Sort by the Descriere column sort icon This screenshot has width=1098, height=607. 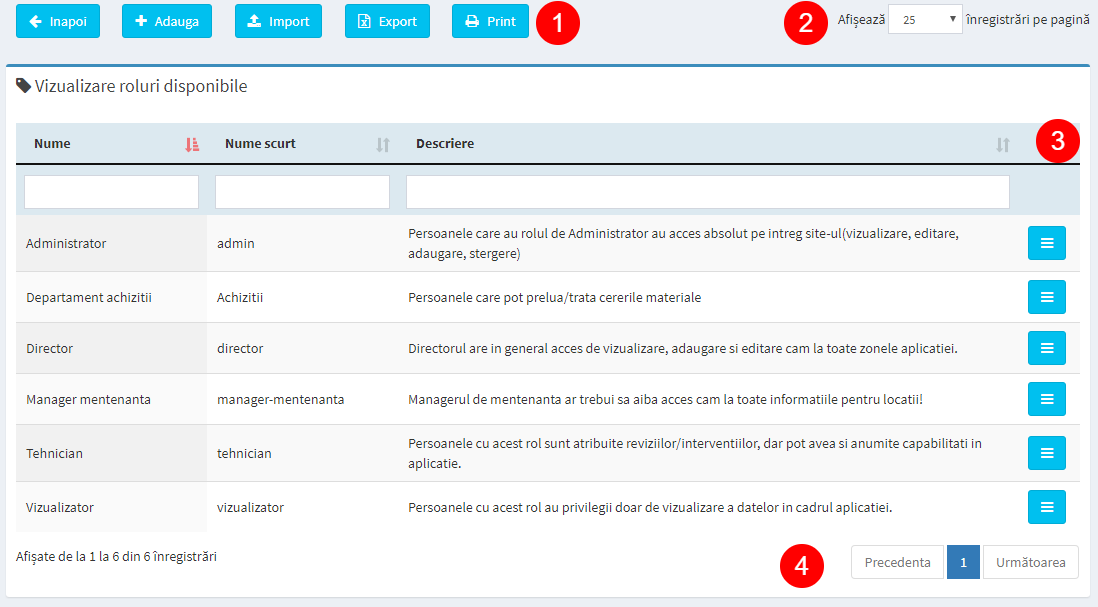1003,144
